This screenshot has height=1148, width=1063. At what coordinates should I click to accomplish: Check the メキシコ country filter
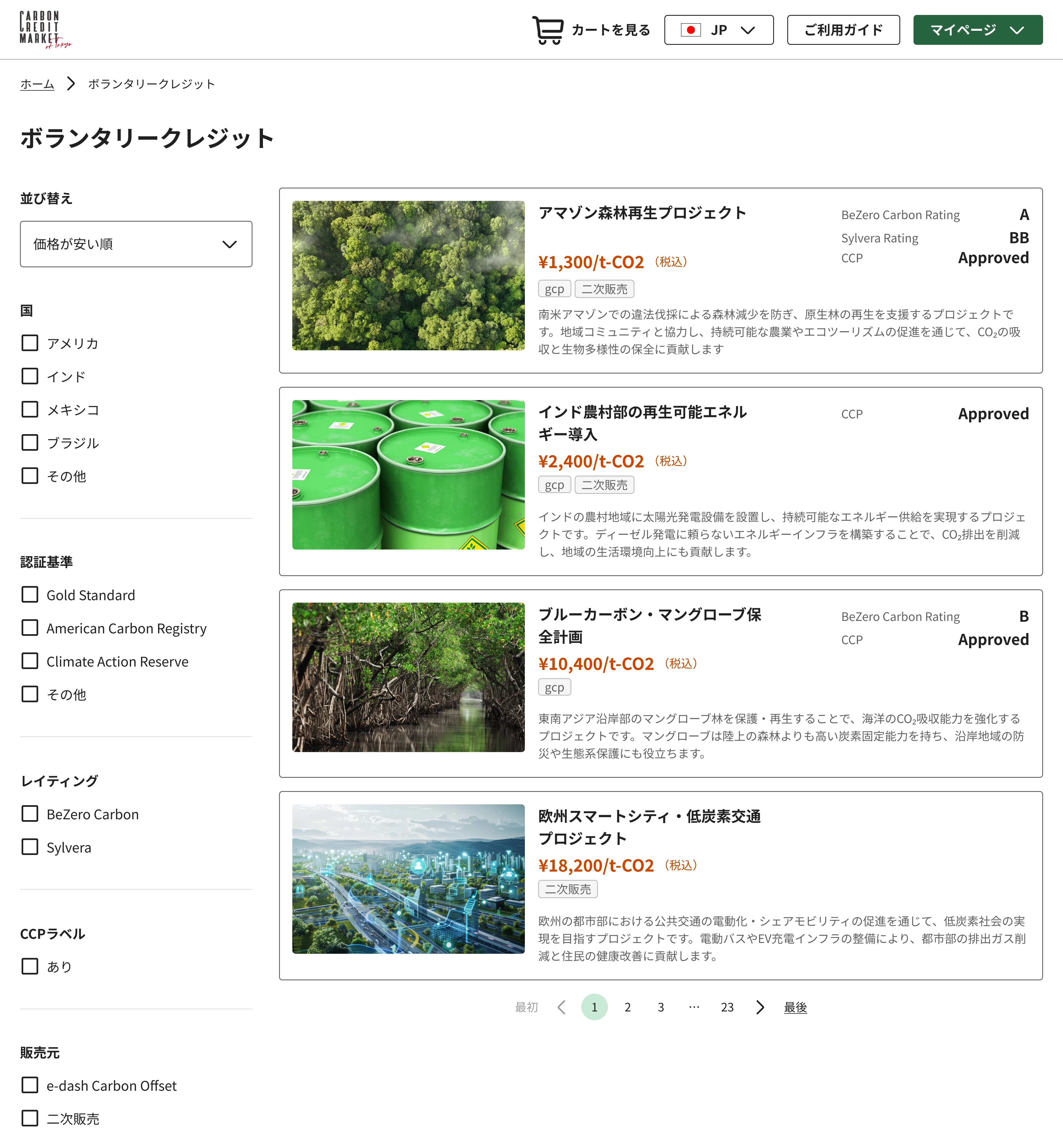[x=30, y=409]
